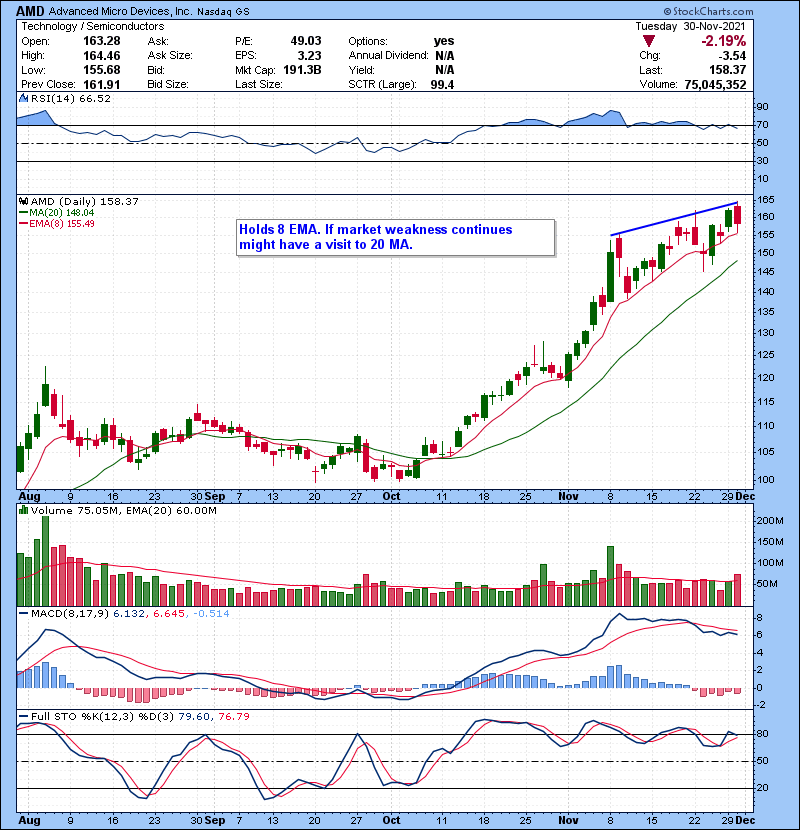
Task: Click the EMA(8) 155.49 legend text
Action: 62,224
